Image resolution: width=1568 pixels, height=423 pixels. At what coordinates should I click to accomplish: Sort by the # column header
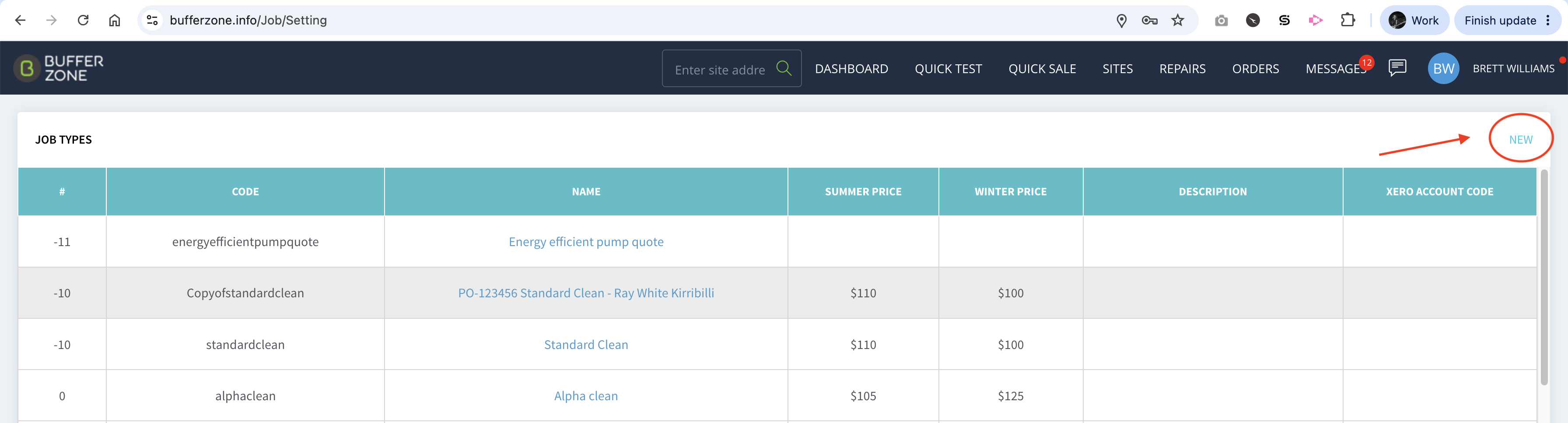[62, 191]
